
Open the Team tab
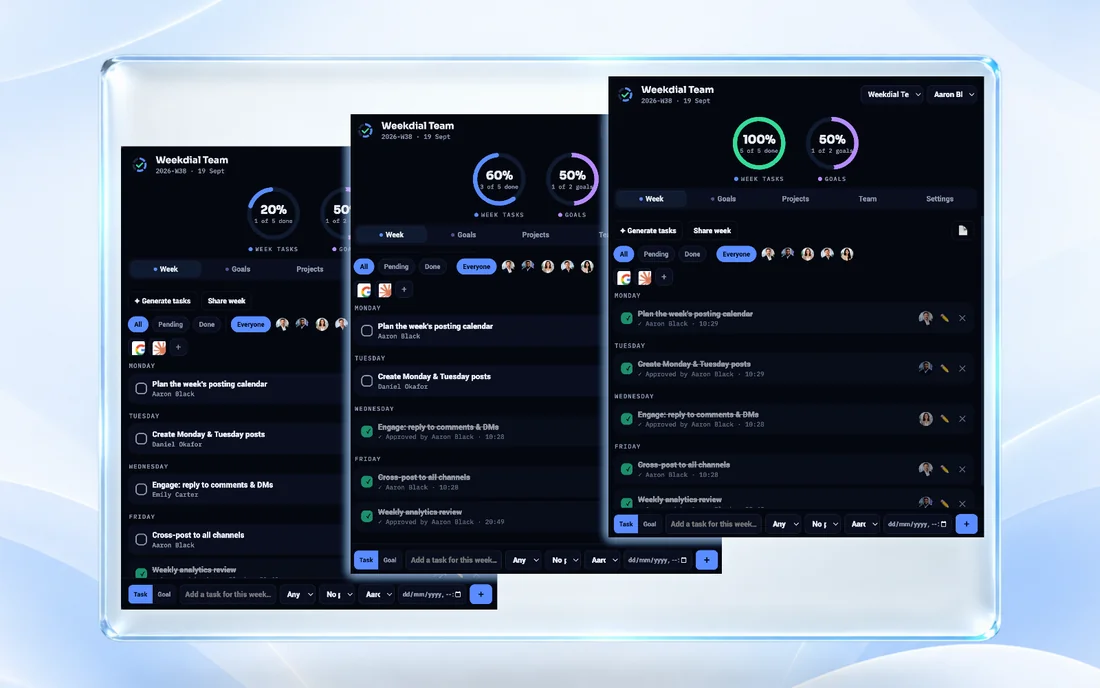click(867, 199)
